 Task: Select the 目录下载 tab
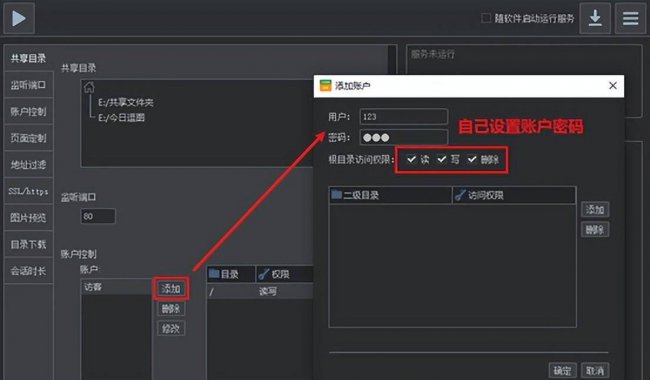pyautogui.click(x=28, y=244)
